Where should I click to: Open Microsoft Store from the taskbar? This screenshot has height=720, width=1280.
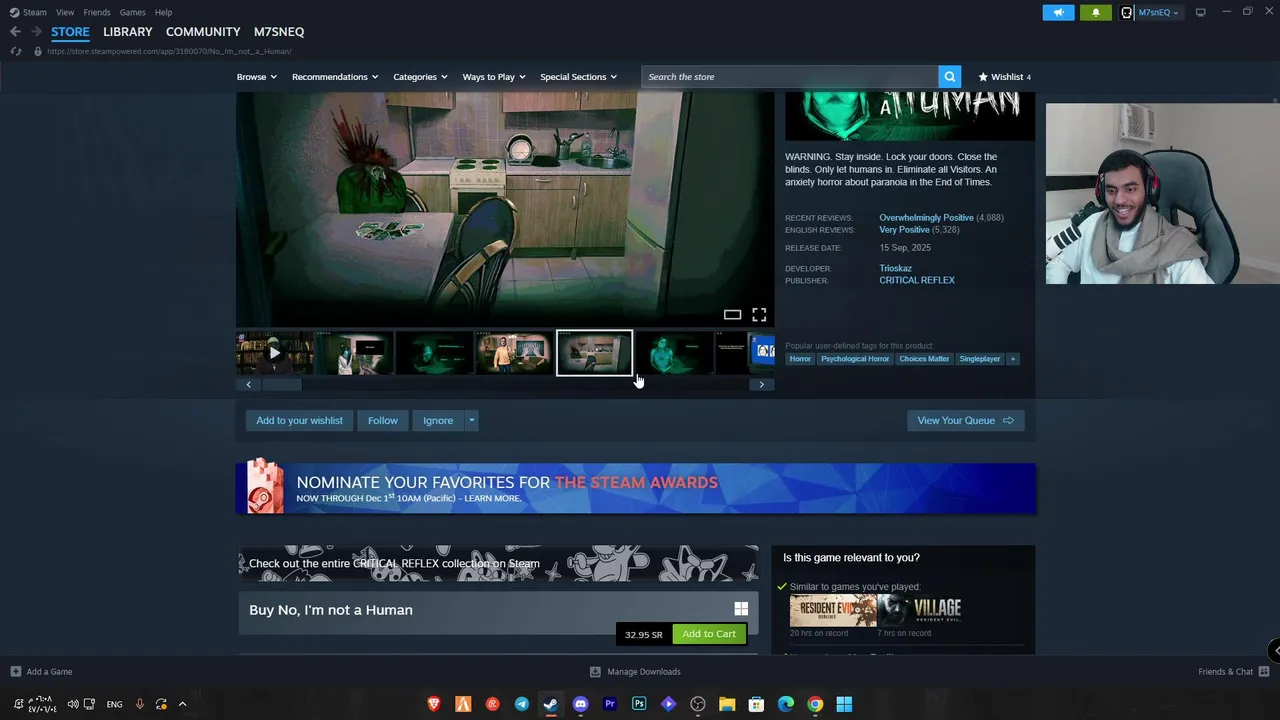coord(756,704)
